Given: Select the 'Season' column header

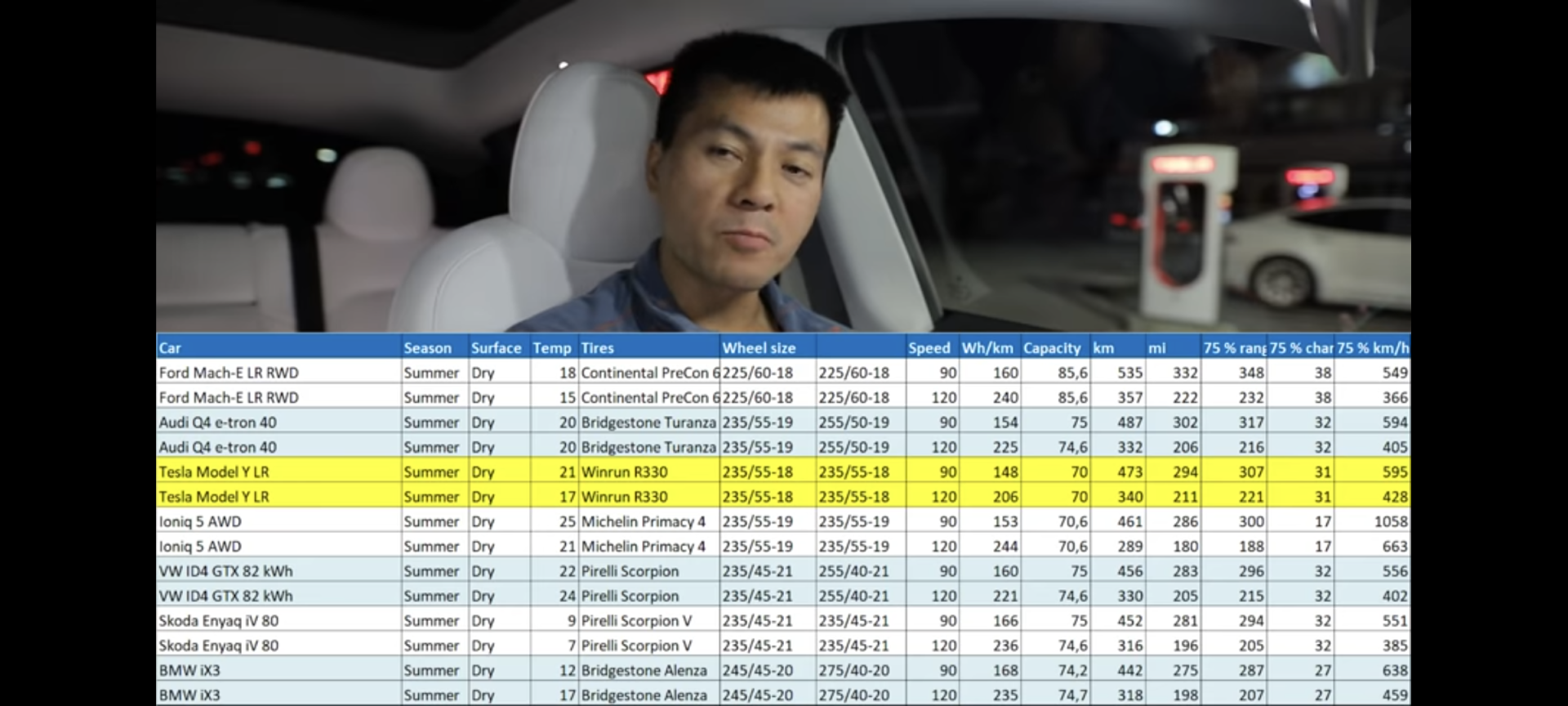Looking at the screenshot, I should pos(434,347).
